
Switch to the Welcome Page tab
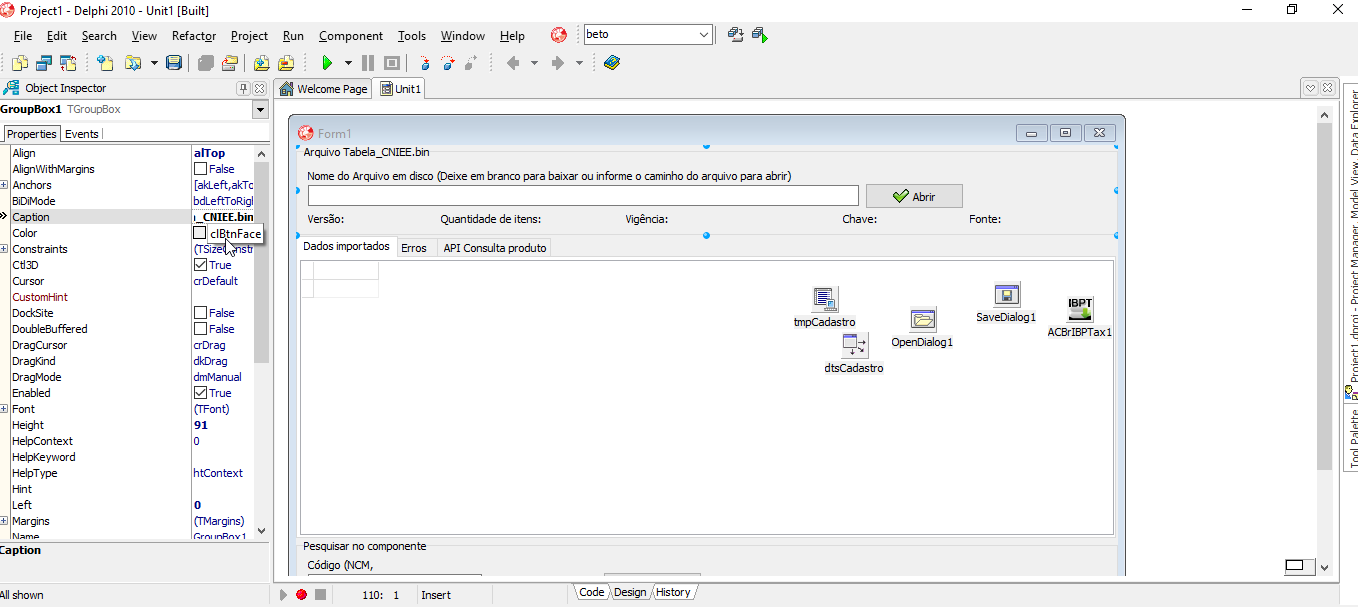(324, 89)
